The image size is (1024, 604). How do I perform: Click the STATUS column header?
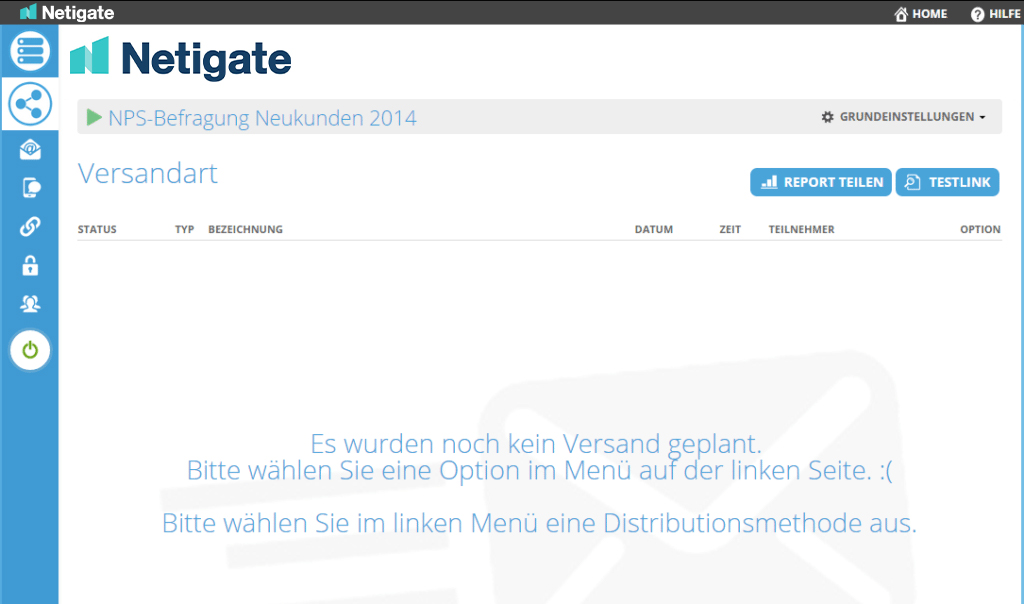[97, 229]
